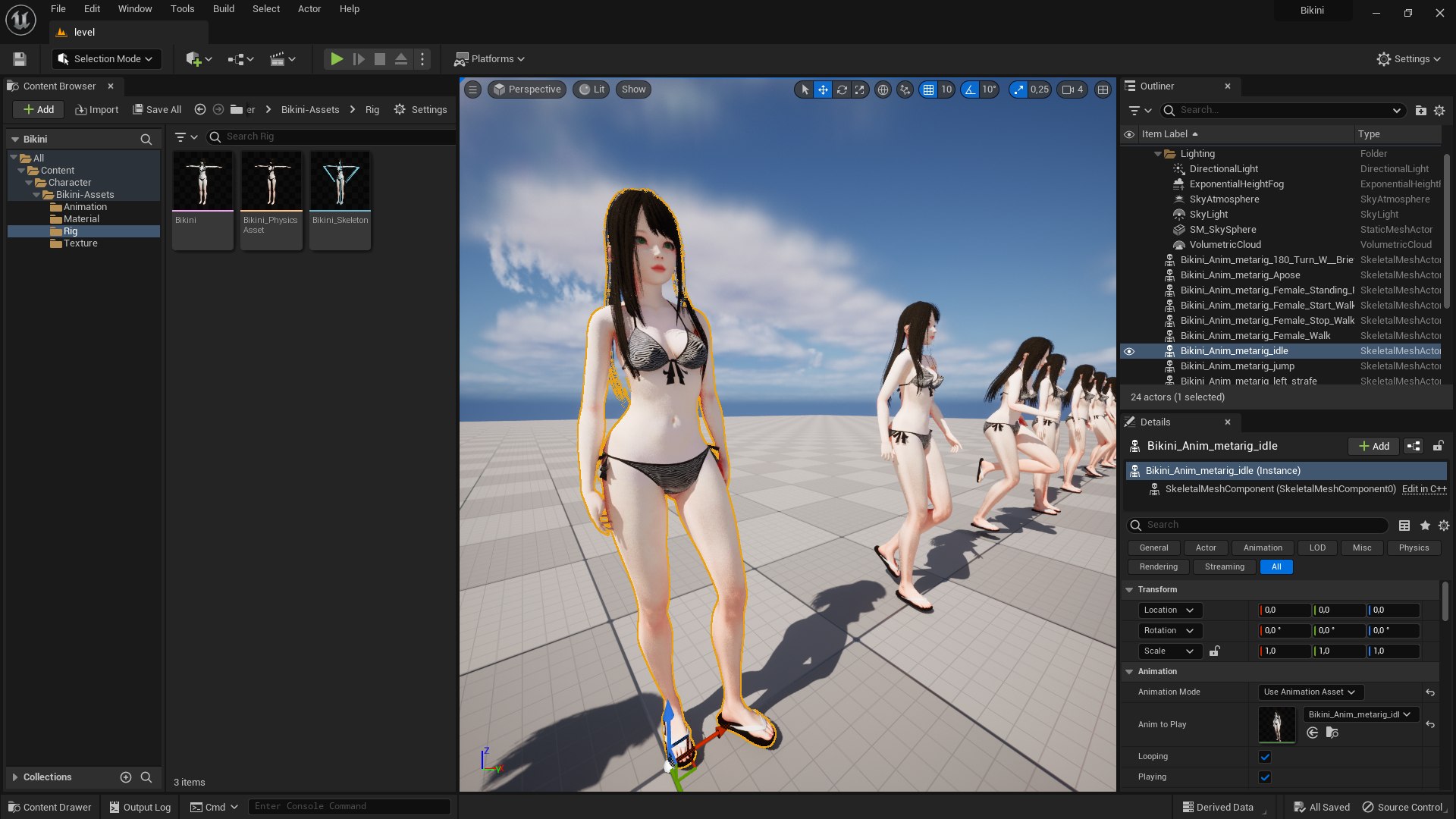Uncheck the Looping checkbox
Image resolution: width=1456 pixels, height=819 pixels.
(1265, 757)
